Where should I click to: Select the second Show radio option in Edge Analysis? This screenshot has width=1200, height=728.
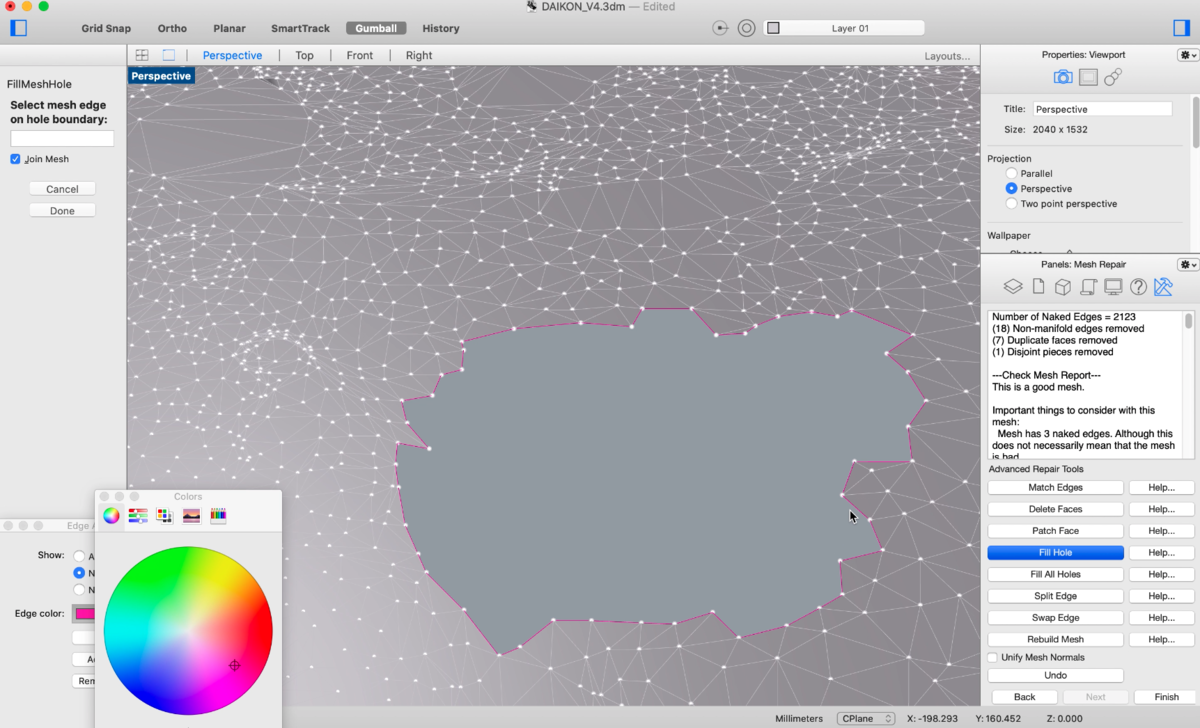(x=79, y=573)
